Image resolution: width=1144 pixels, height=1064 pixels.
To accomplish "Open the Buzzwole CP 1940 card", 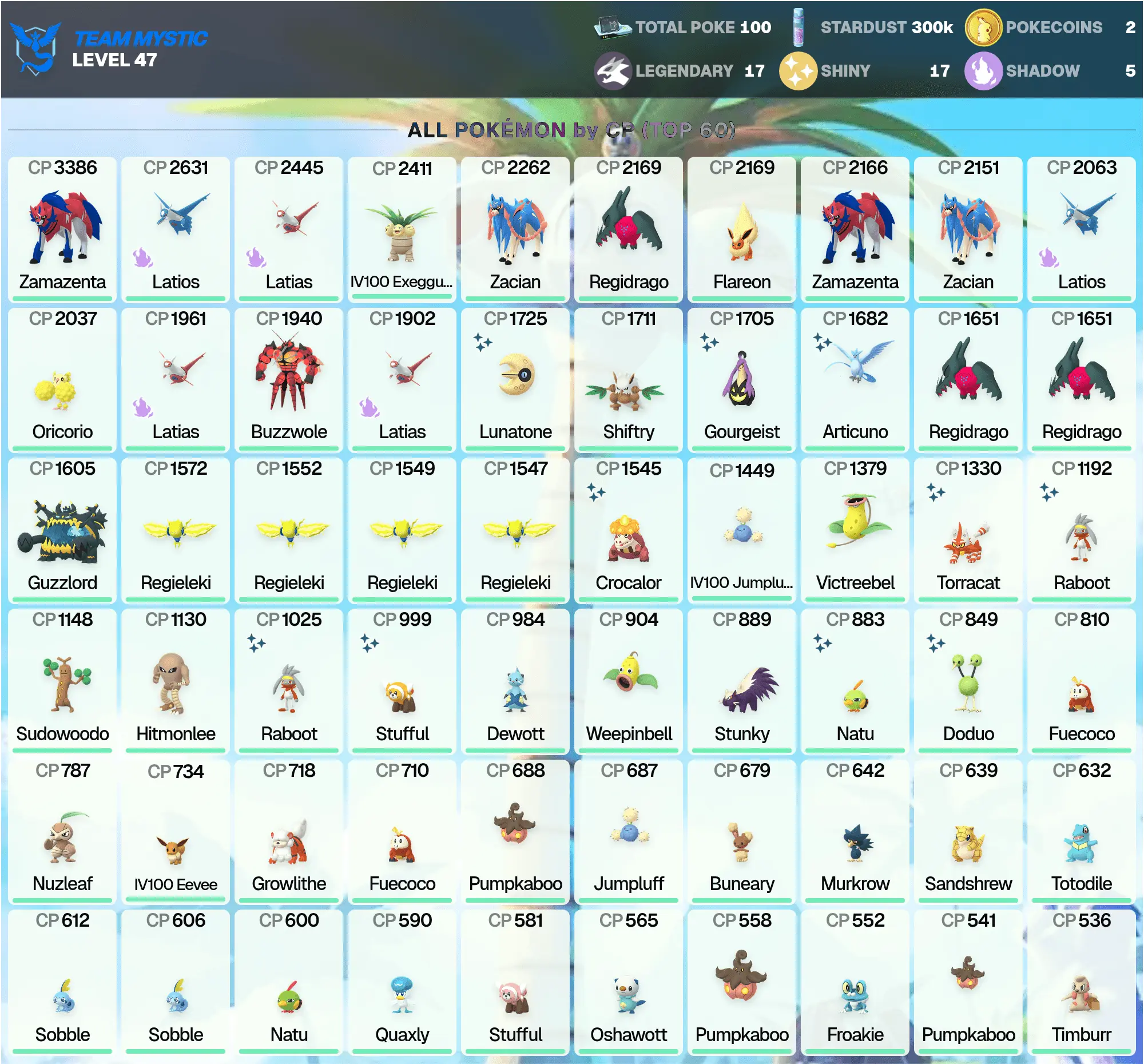I will coord(289,380).
